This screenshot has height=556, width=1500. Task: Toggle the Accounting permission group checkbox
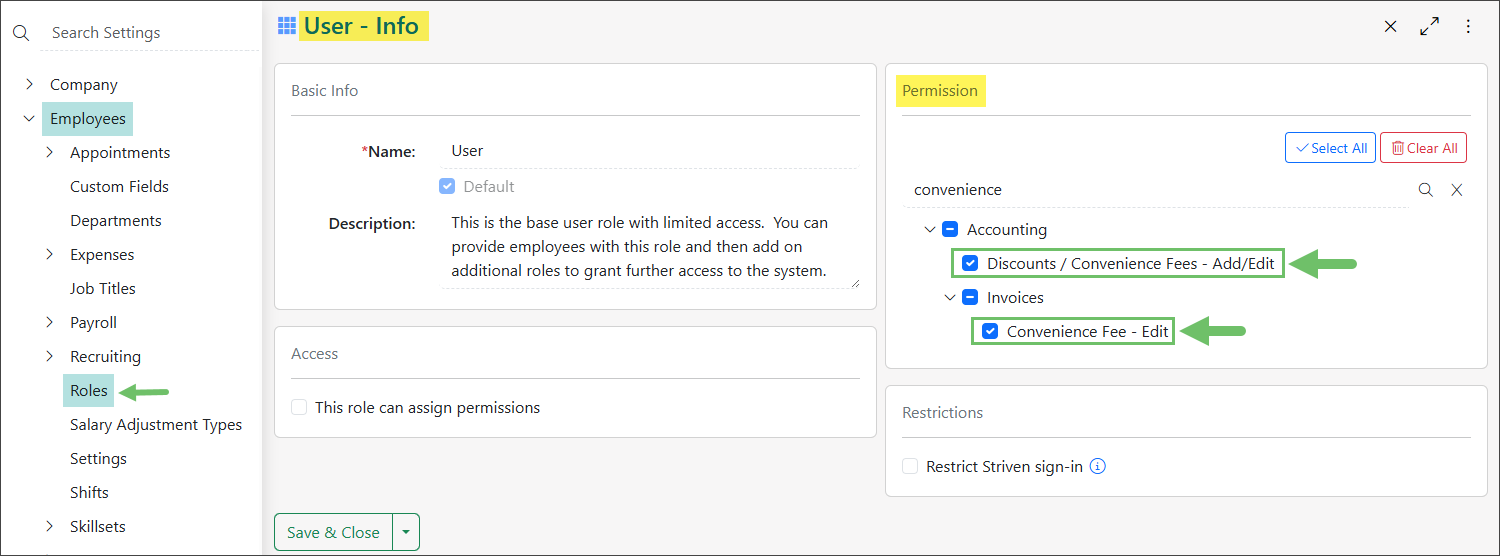(950, 229)
